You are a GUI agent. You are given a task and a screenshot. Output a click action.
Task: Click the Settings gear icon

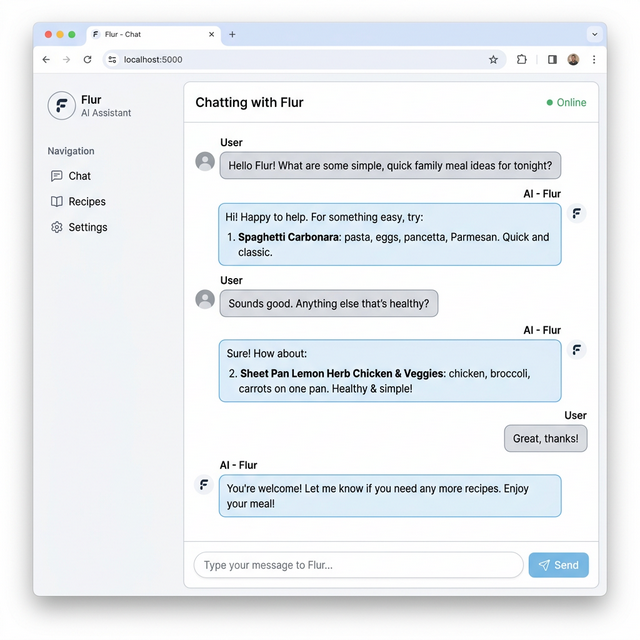click(57, 227)
